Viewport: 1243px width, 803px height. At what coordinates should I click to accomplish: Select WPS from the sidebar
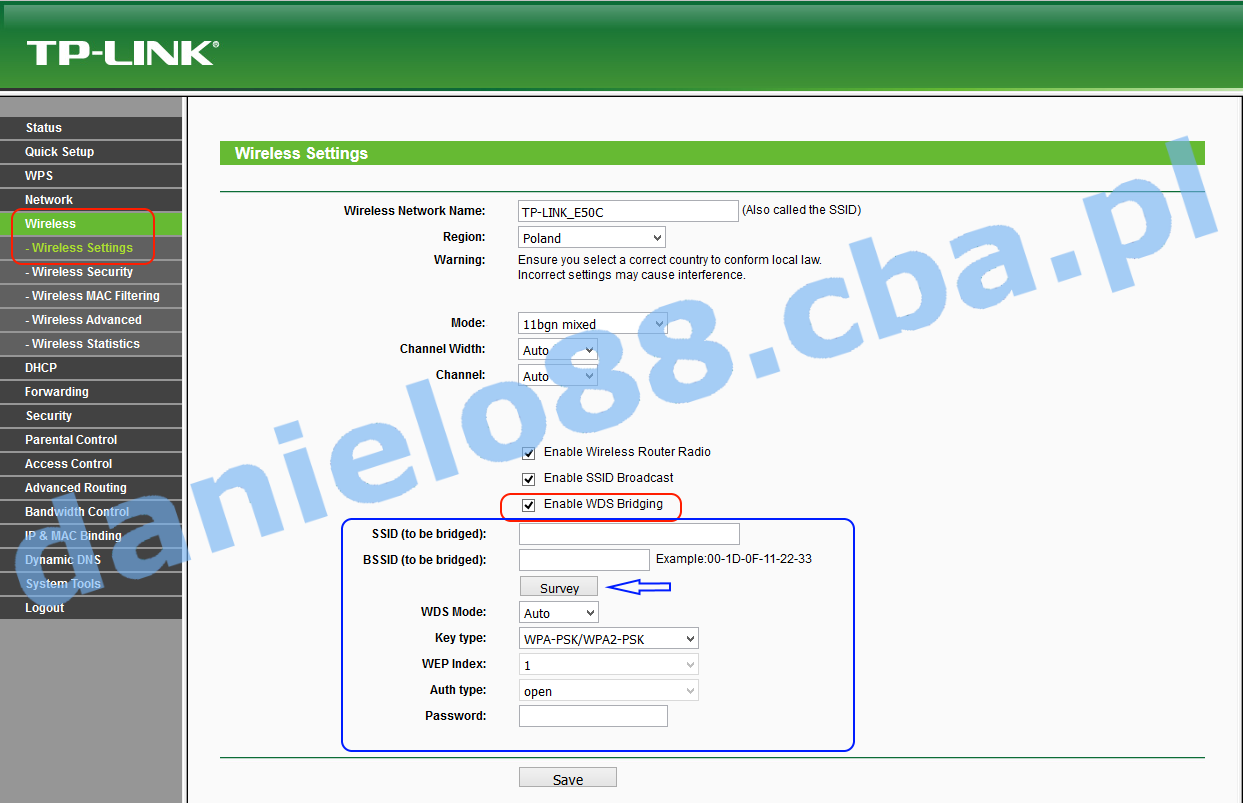tap(91, 176)
